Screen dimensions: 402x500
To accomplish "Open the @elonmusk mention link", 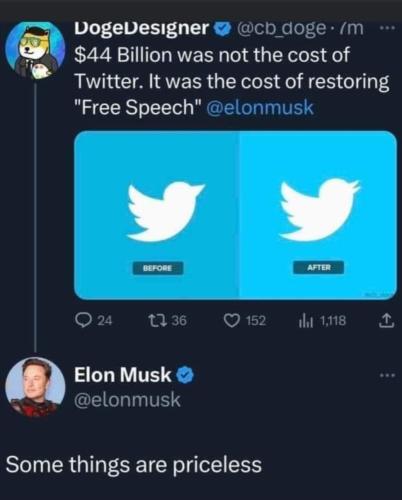I will point(260,108).
